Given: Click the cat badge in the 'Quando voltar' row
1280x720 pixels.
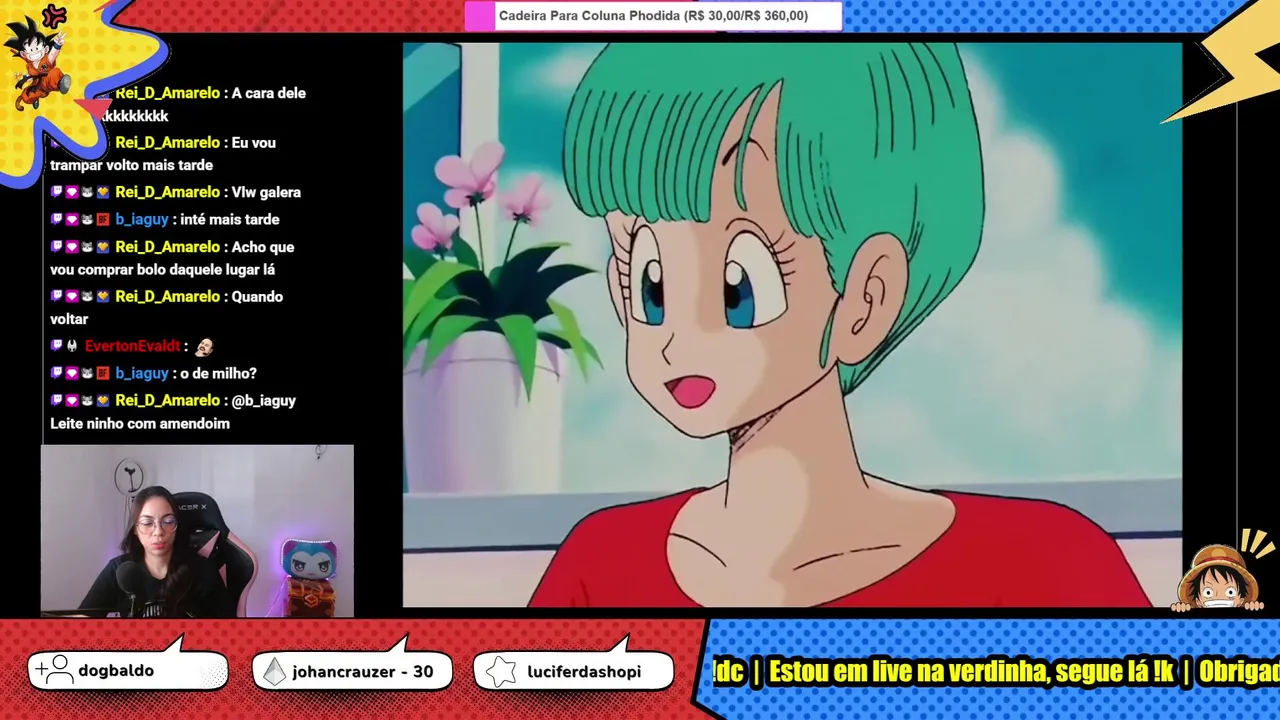Looking at the screenshot, I should pos(87,296).
